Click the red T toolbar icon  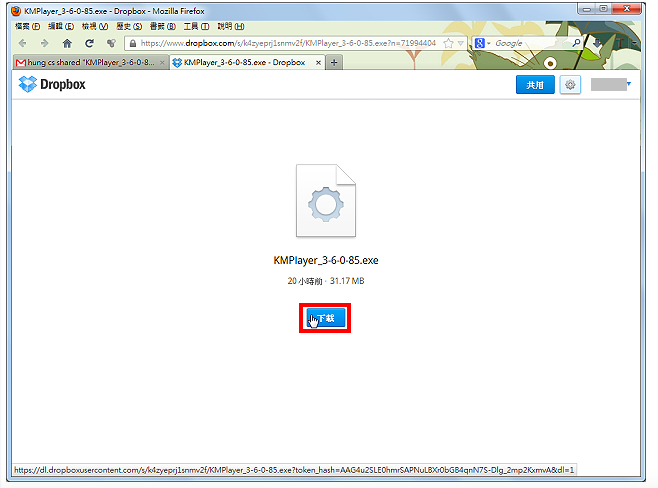click(x=620, y=43)
